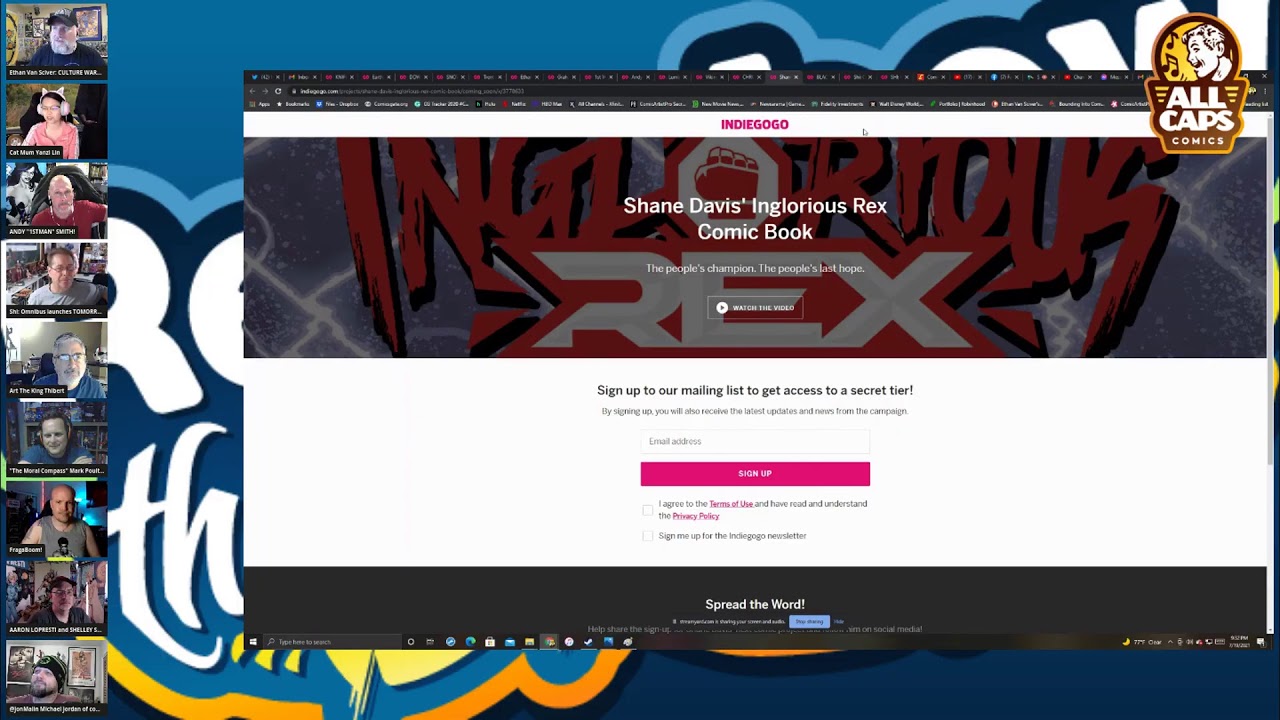This screenshot has height=720, width=1280.
Task: Check the agree to Terms of Use box
Action: 648,510
